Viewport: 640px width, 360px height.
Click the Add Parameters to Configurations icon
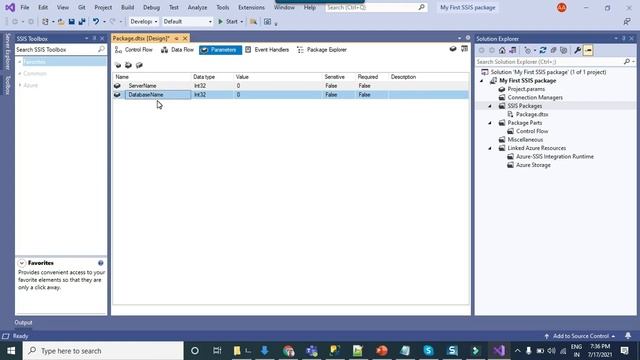coord(139,65)
